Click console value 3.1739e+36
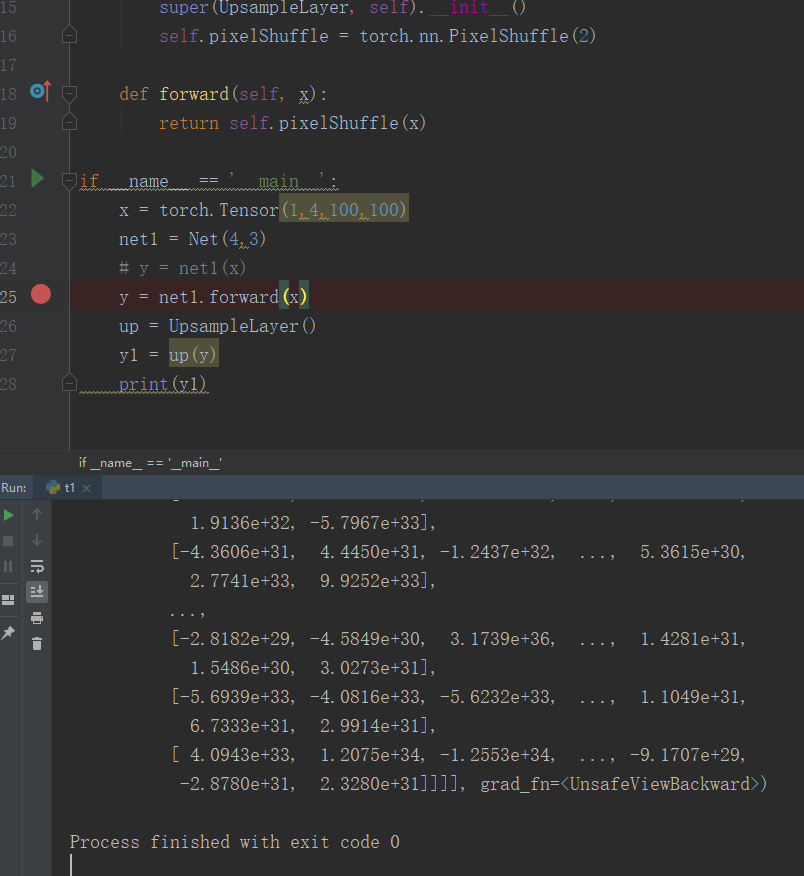The height and width of the screenshot is (876, 804). 502,639
